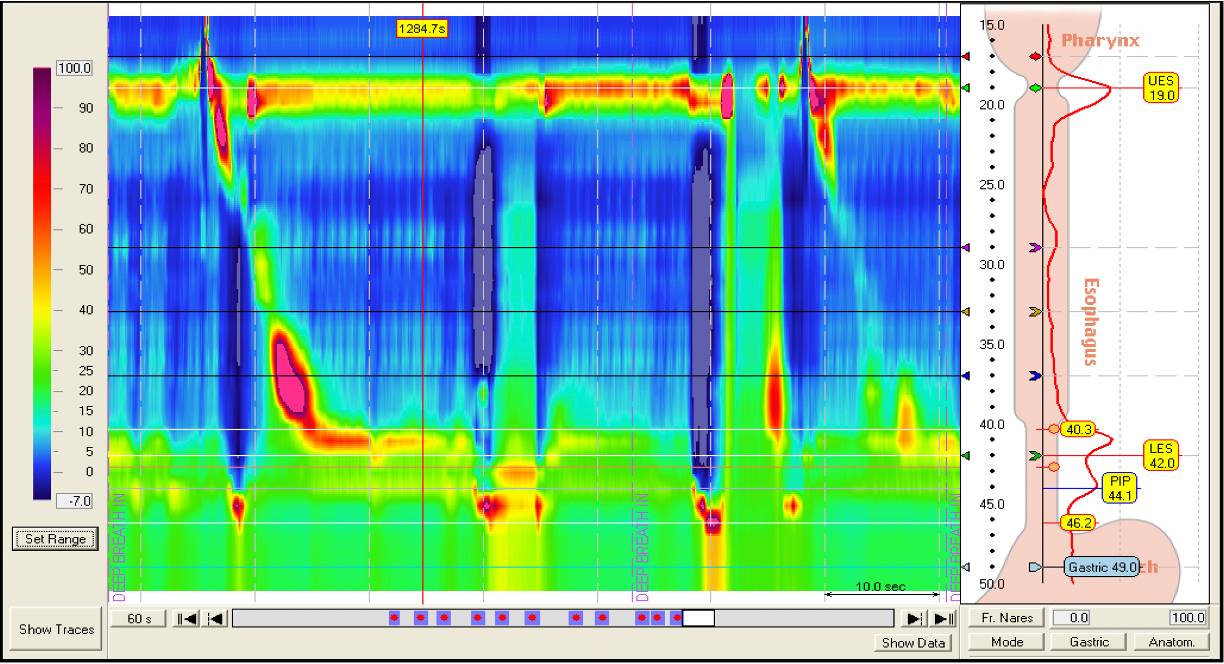Select the LES 42.0 pressure label
Screen dimensions: 1224x664
click(x=1161, y=456)
